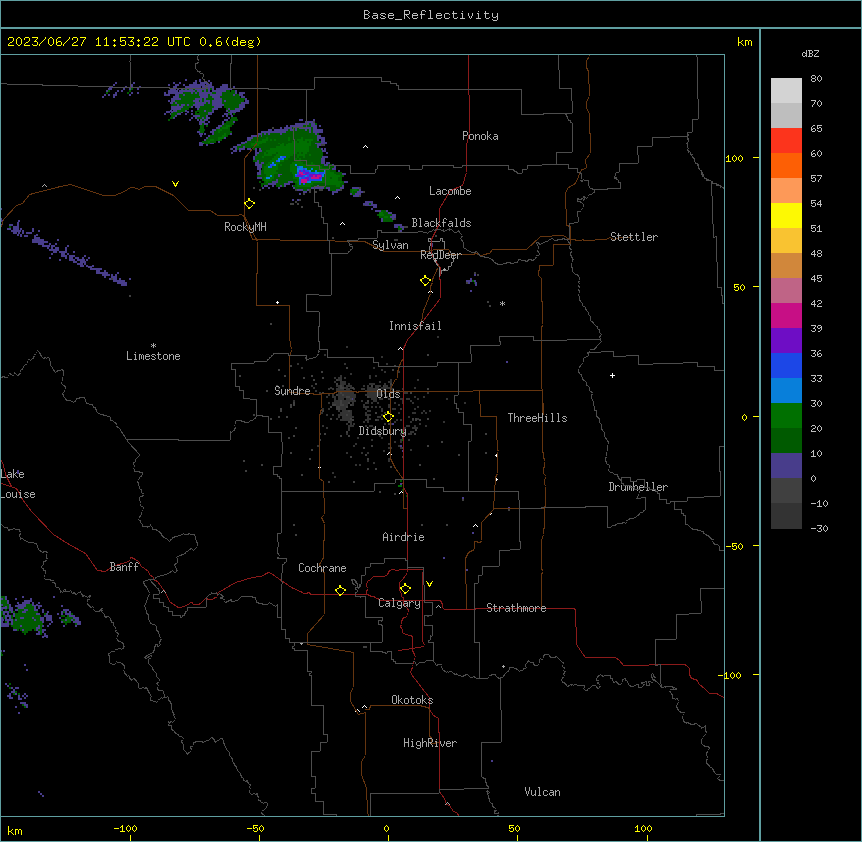The width and height of the screenshot is (862, 842).
Task: Select the Strathmore label
Action: pos(516,608)
